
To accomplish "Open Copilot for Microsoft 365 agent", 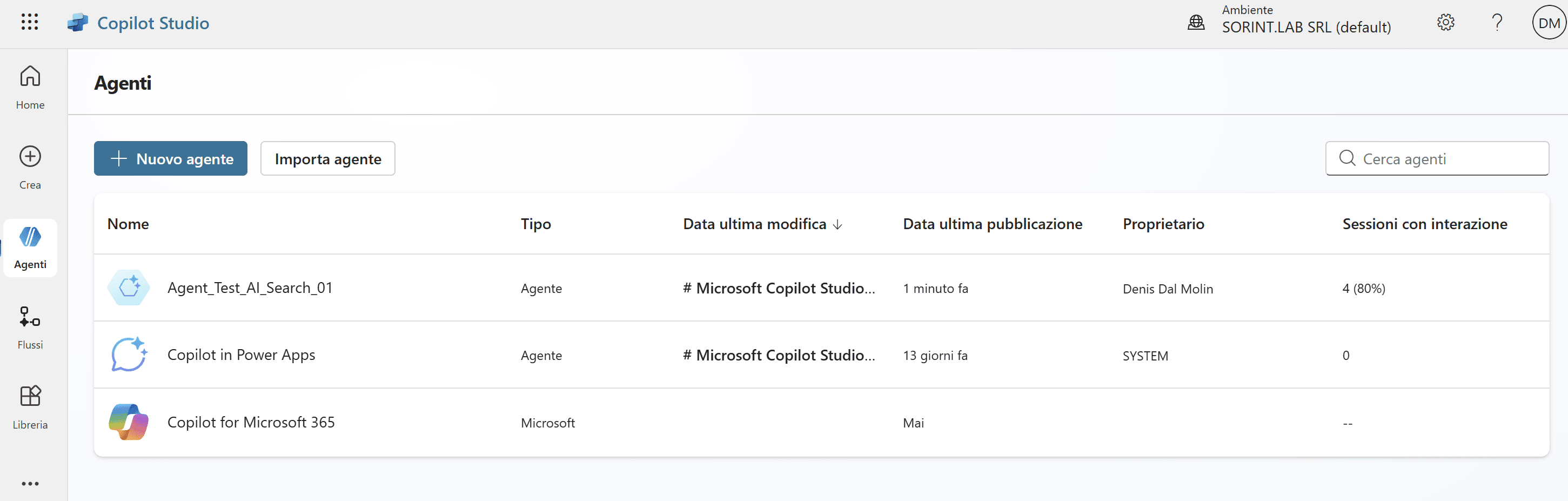I will [x=251, y=422].
